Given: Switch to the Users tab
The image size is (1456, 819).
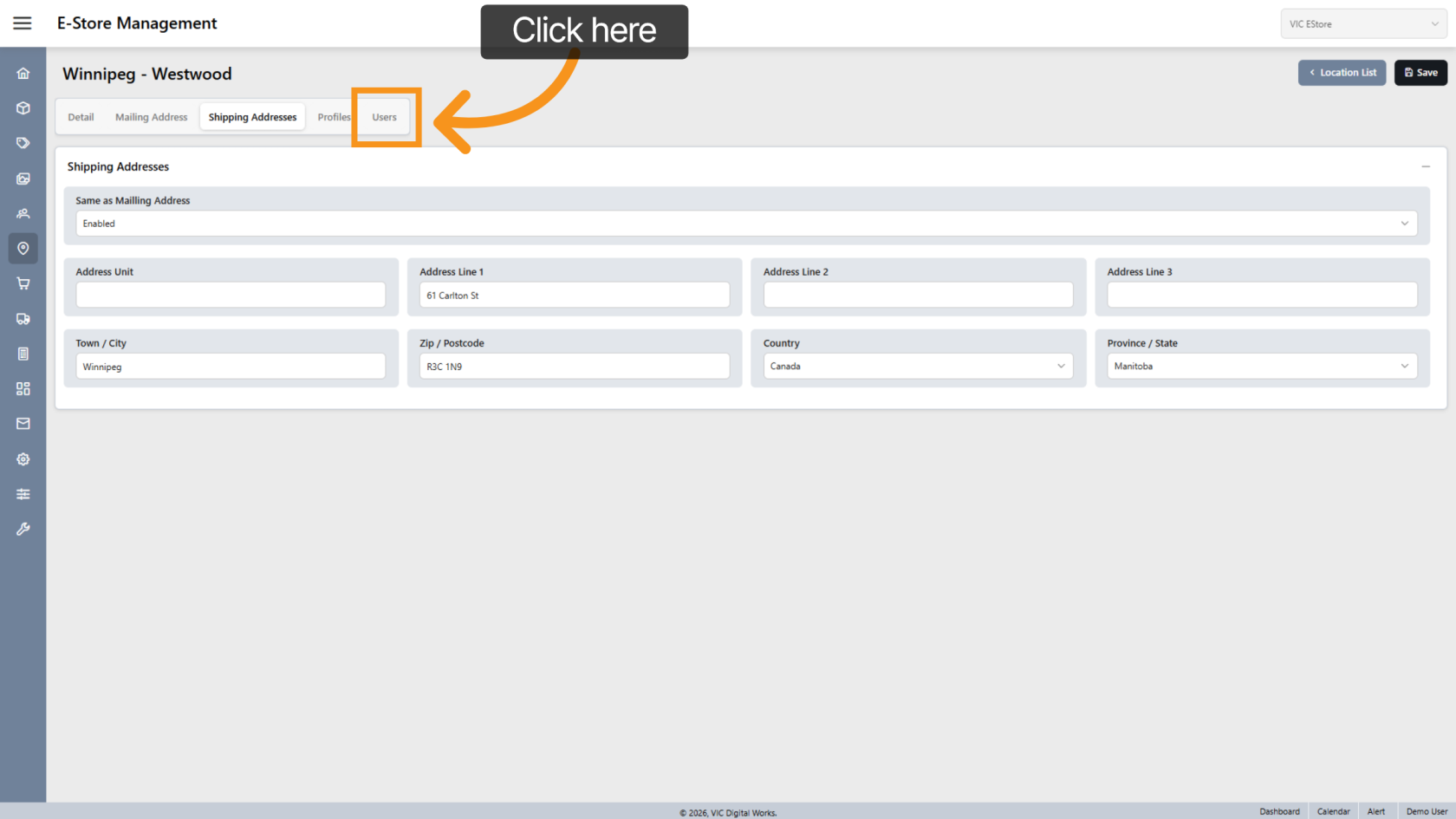Looking at the screenshot, I should pyautogui.click(x=385, y=117).
